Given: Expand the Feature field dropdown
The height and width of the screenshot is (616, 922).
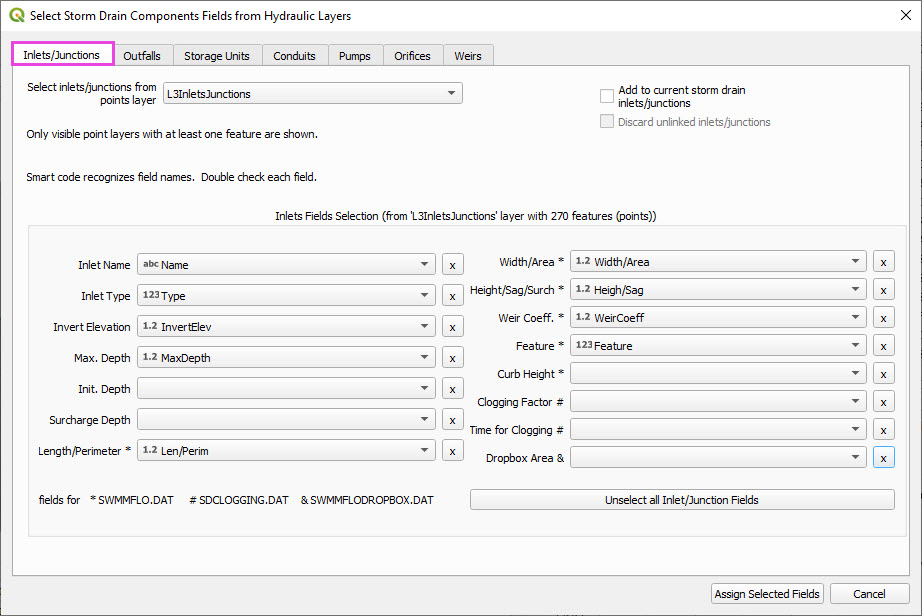Looking at the screenshot, I should (717, 345).
